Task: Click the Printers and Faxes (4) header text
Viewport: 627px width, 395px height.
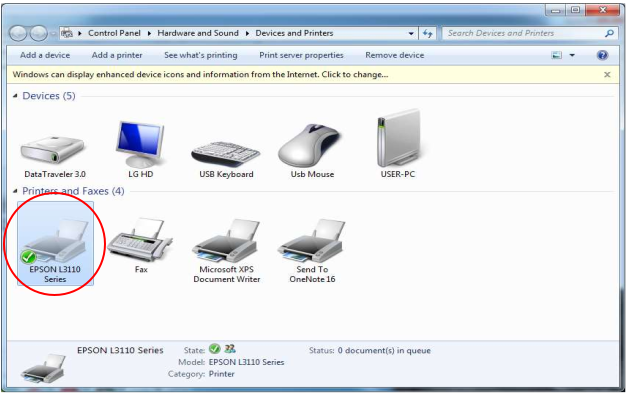Action: tap(73, 191)
